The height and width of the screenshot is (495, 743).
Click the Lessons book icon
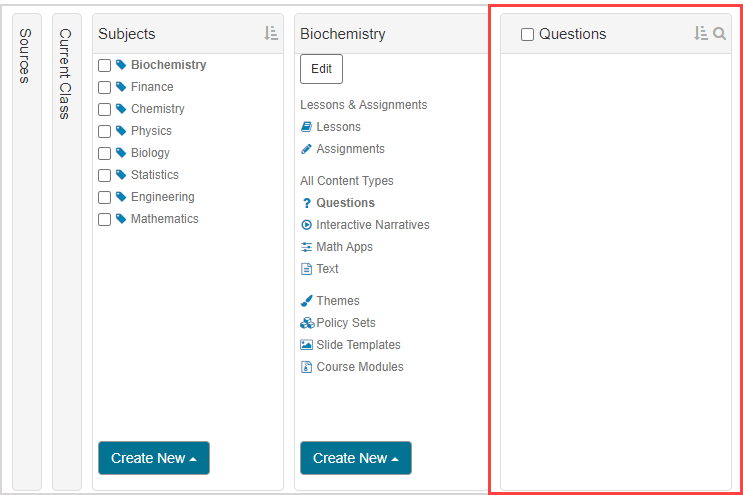(x=307, y=127)
